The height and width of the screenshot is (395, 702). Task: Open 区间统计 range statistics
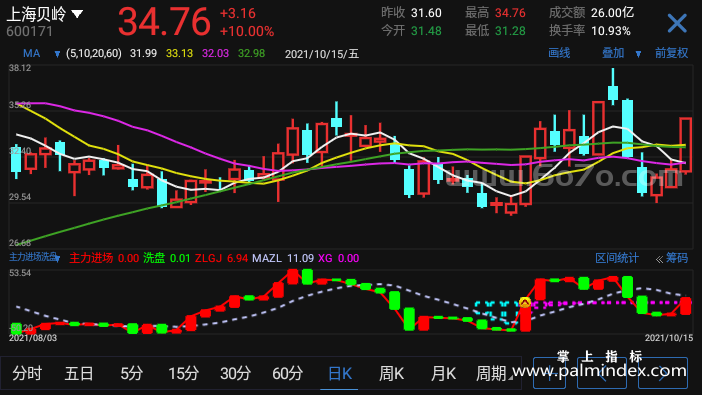click(616, 258)
